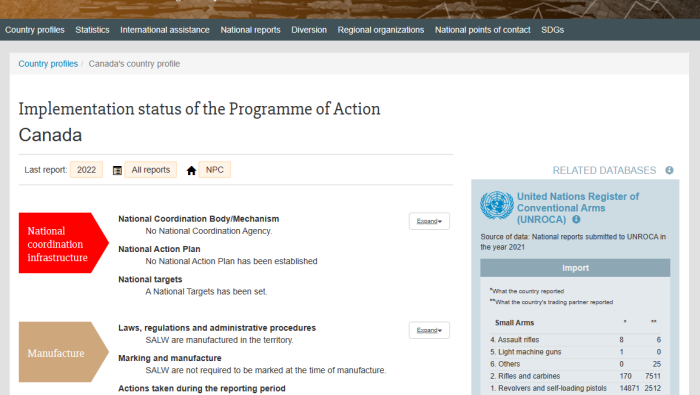Open Regional organizations navigation item

click(x=381, y=30)
